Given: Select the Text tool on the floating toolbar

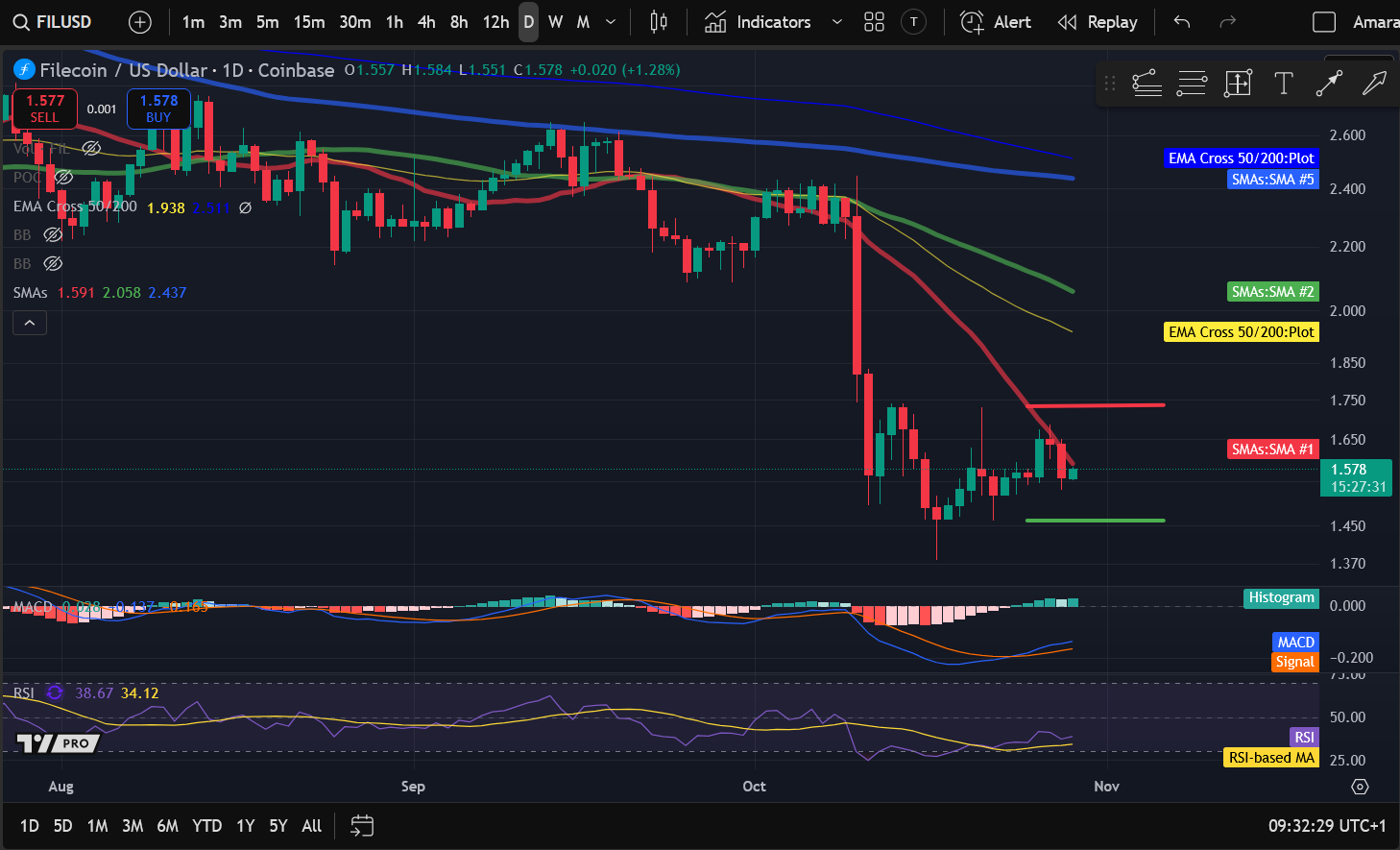Looking at the screenshot, I should [1284, 84].
